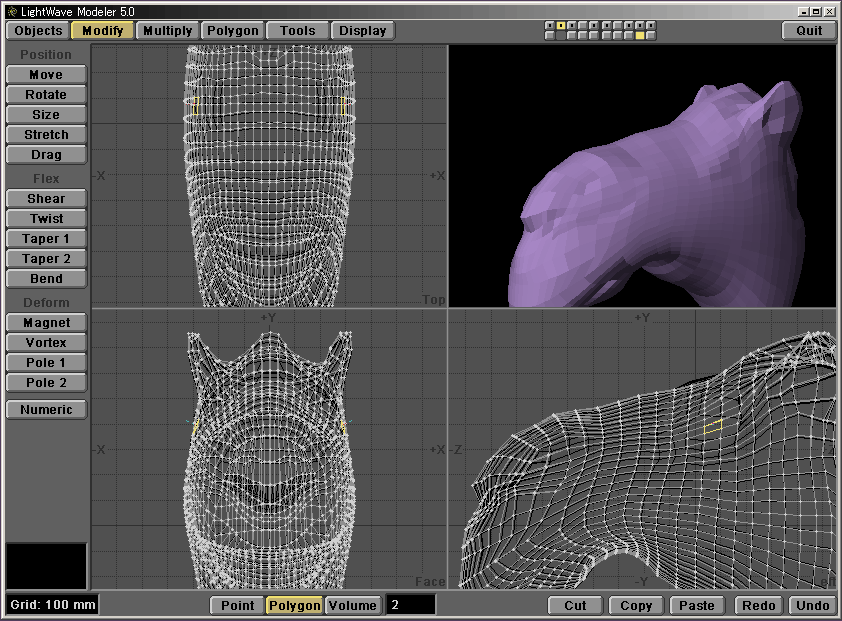Open the Objects menu tab
The image size is (842, 621).
tap(39, 30)
